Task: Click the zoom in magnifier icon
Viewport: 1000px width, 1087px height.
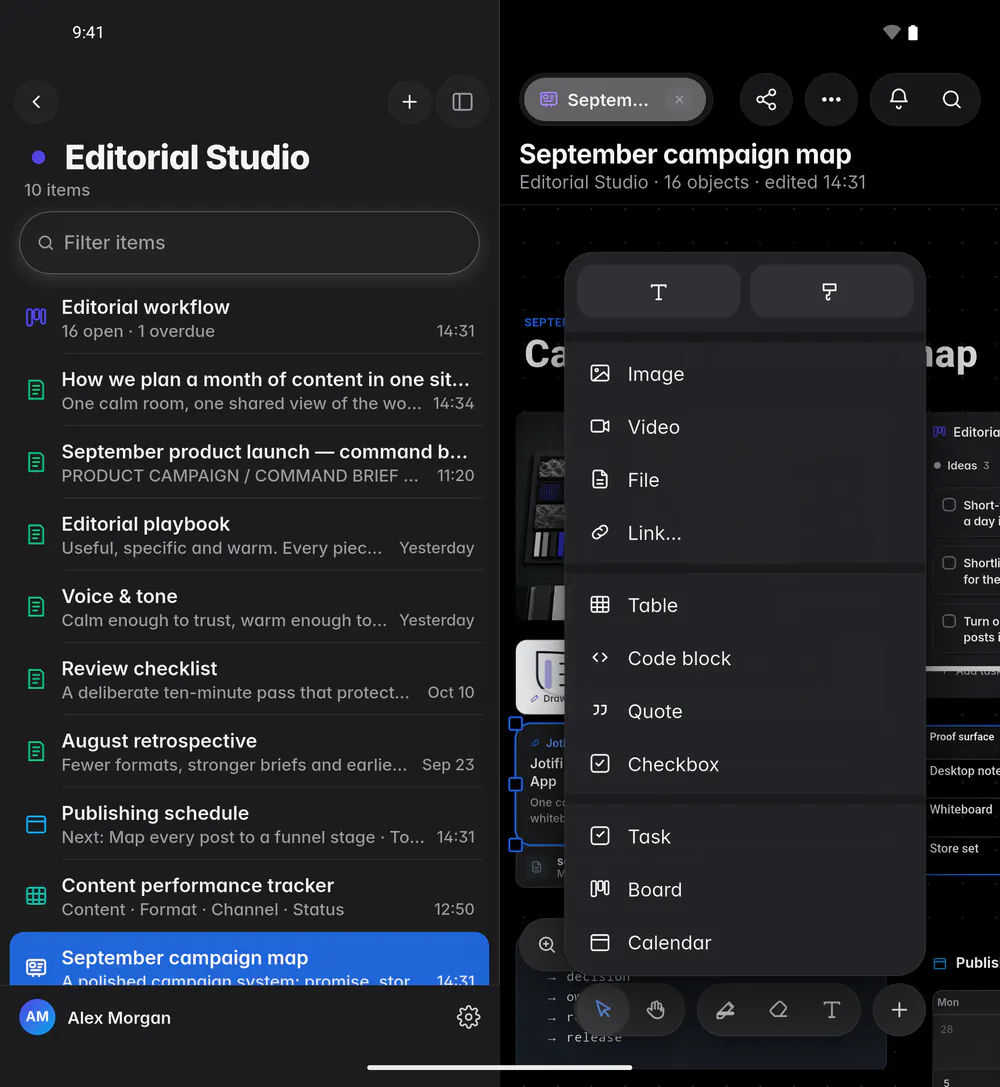Action: pos(546,944)
